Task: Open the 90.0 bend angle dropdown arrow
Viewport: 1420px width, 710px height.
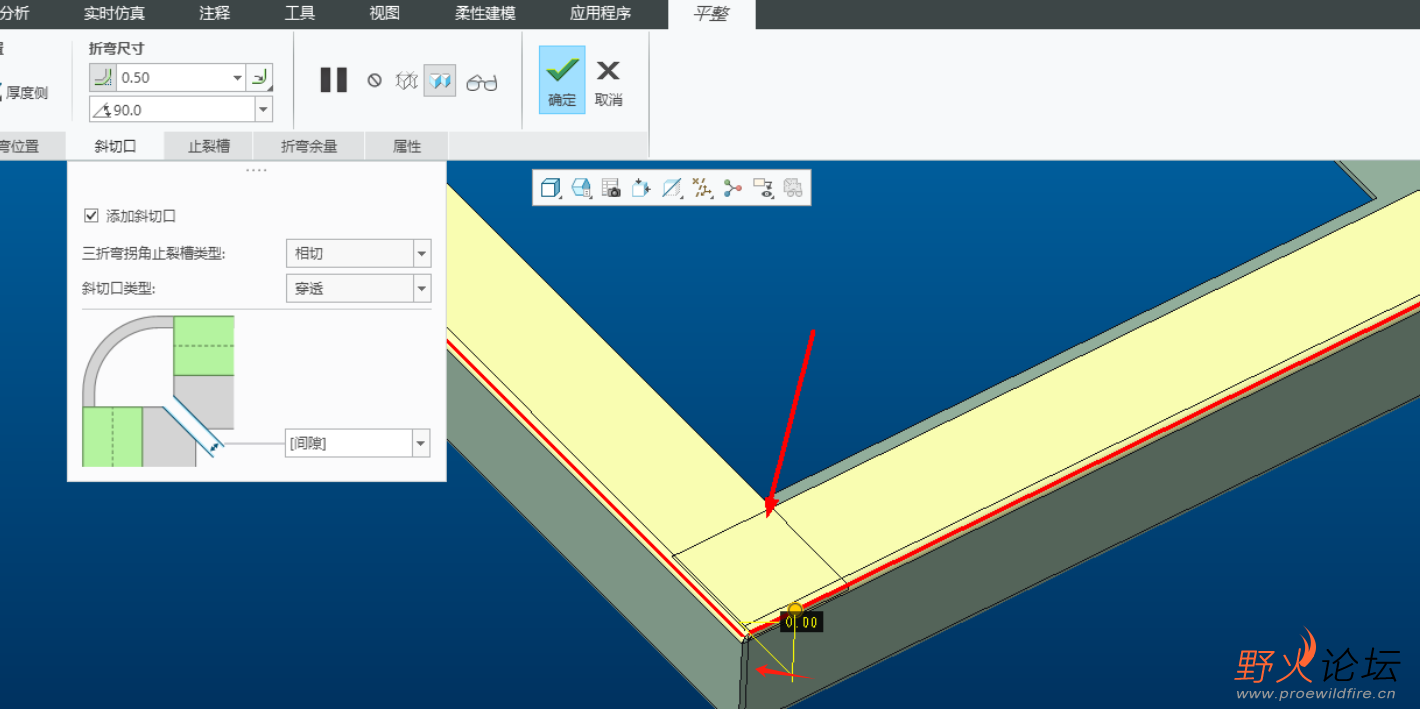Action: coord(264,109)
